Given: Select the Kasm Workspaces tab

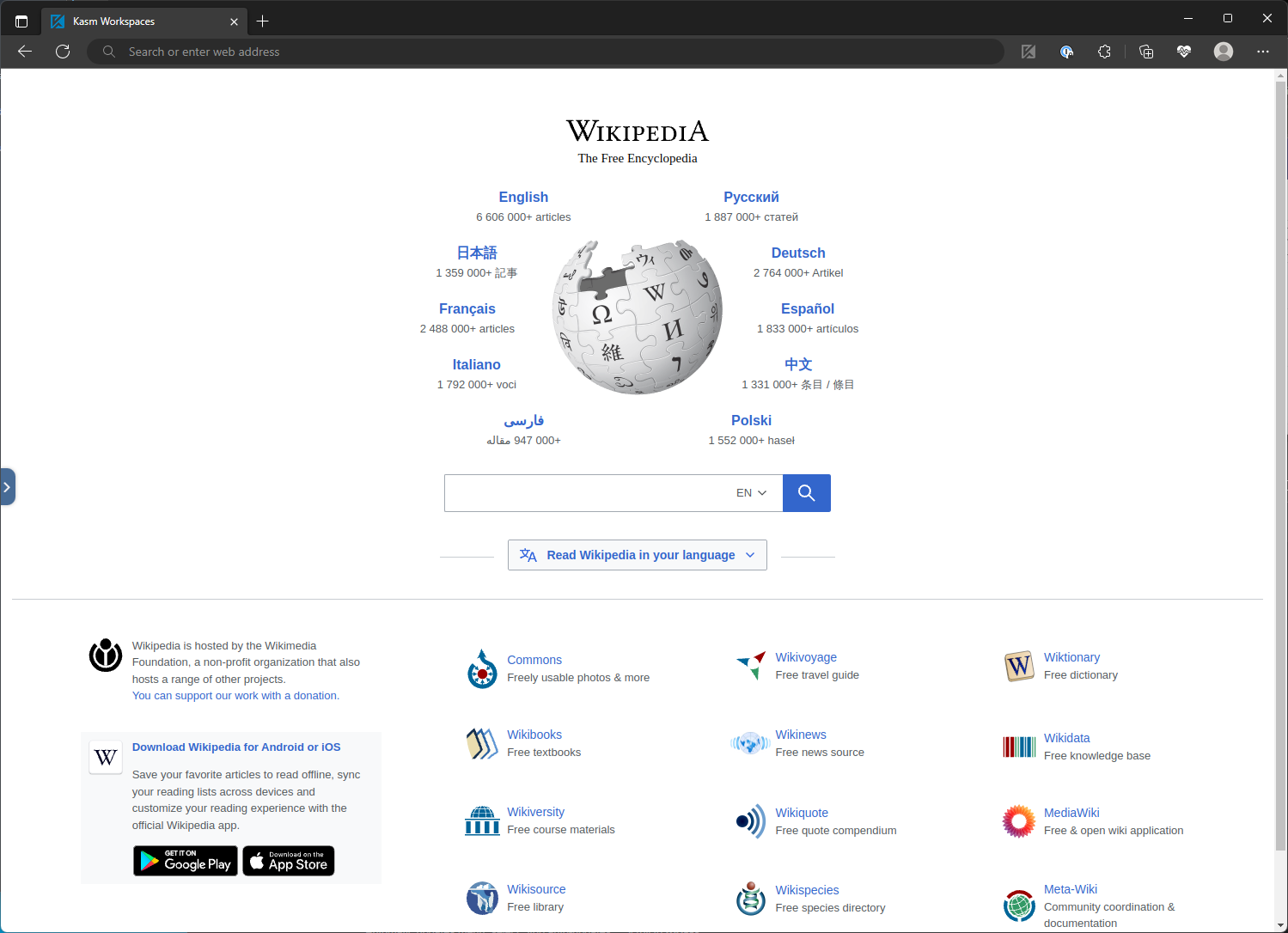Looking at the screenshot, I should pyautogui.click(x=137, y=21).
